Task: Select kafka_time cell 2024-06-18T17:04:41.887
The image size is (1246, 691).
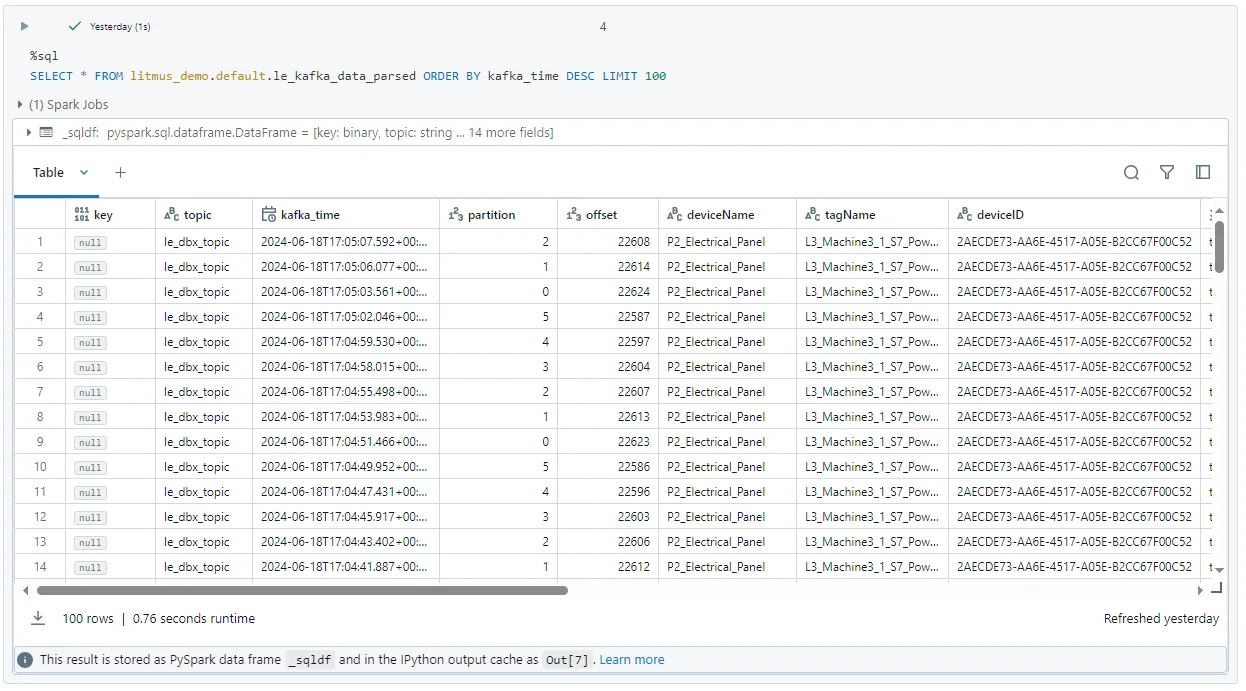Action: click(346, 567)
